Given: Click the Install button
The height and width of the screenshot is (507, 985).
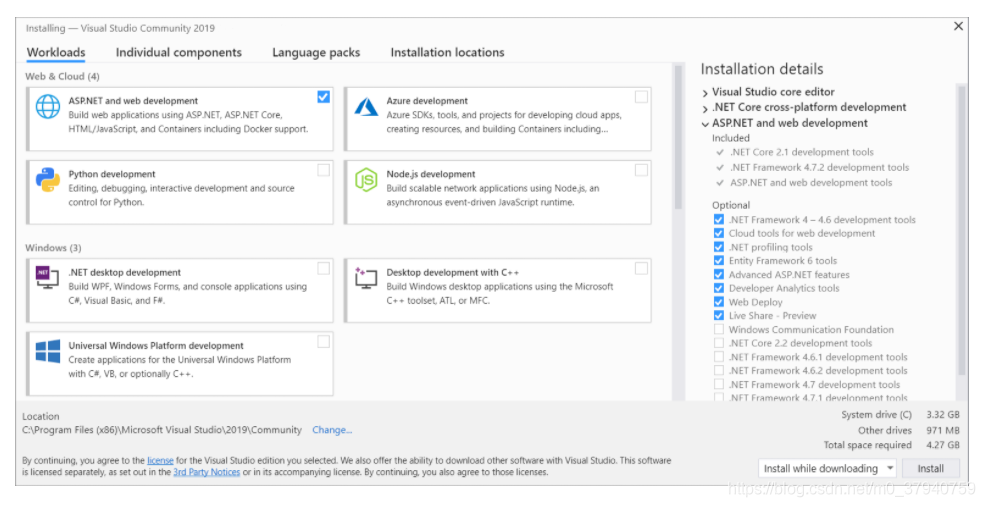Looking at the screenshot, I should (x=930, y=469).
